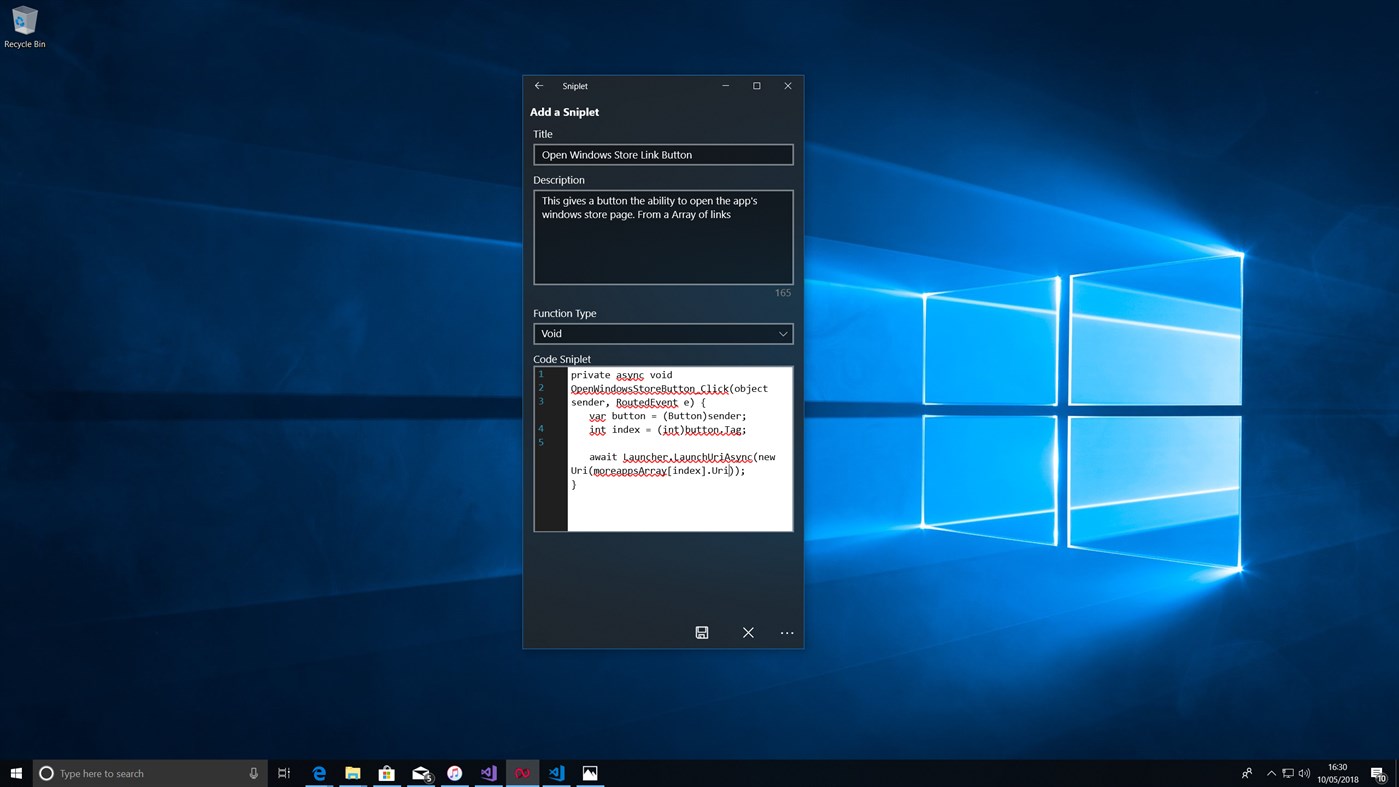Go back using the Sniplet back arrow
1399x787 pixels.
(539, 86)
